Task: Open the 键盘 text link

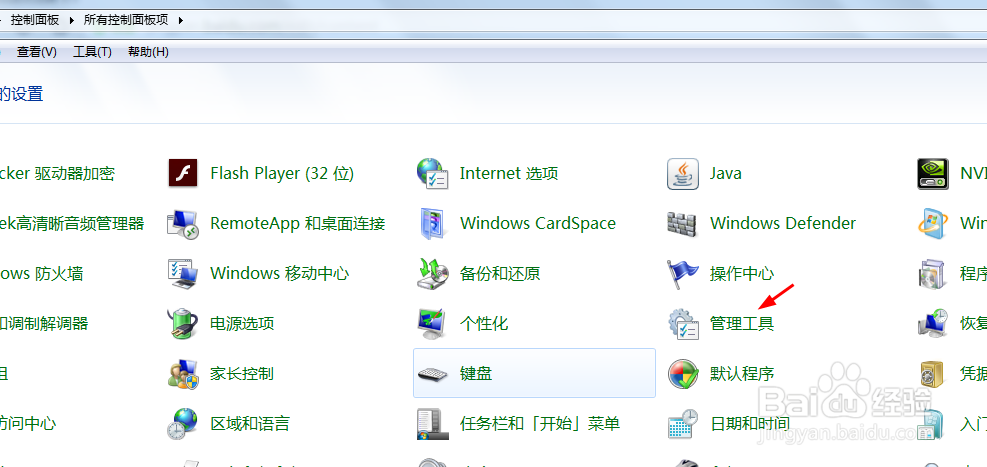Action: tap(476, 374)
